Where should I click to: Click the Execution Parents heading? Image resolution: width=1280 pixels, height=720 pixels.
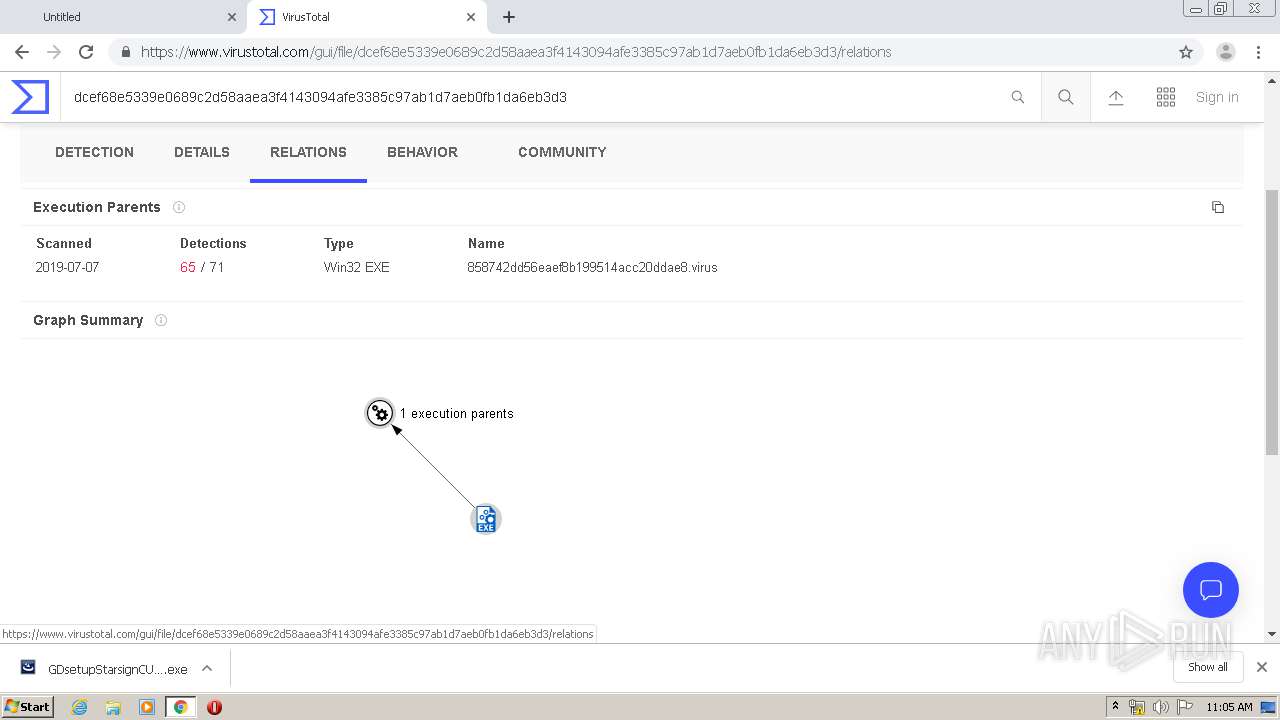click(97, 207)
